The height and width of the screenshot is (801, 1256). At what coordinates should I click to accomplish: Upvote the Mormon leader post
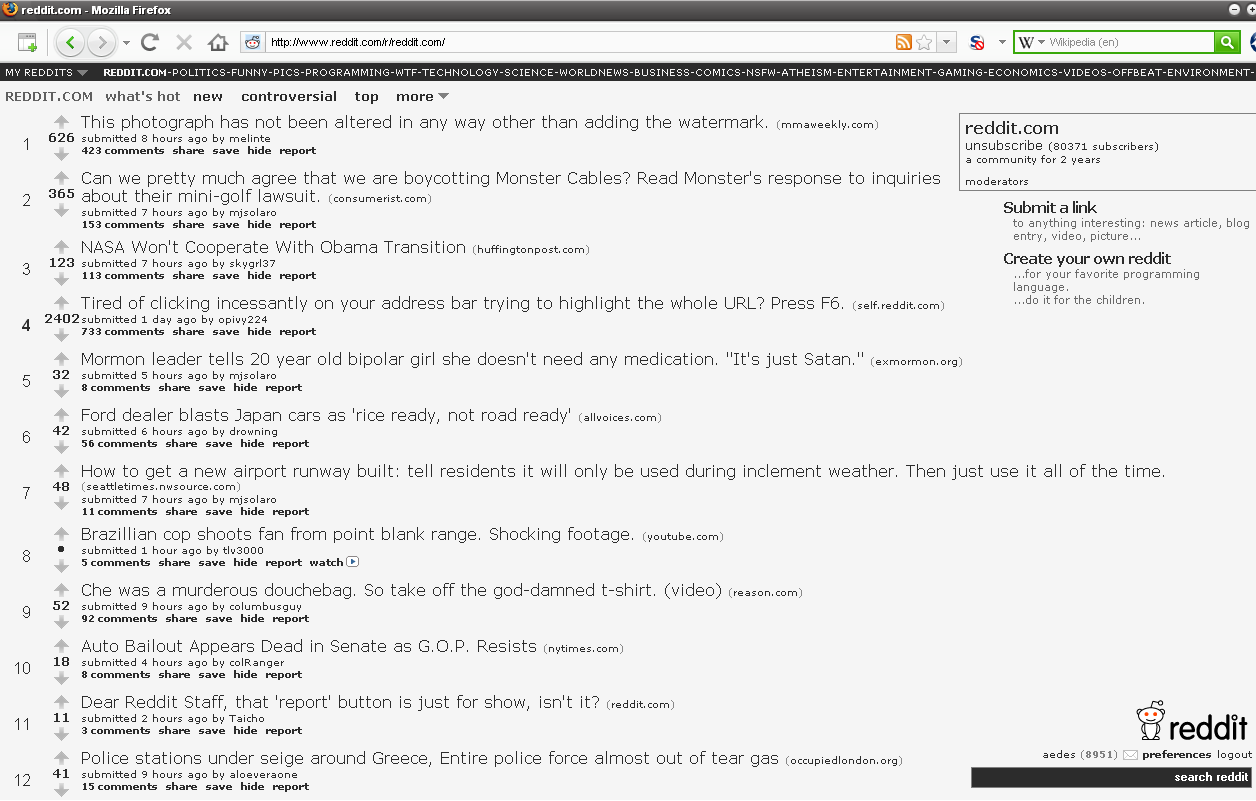click(61, 360)
